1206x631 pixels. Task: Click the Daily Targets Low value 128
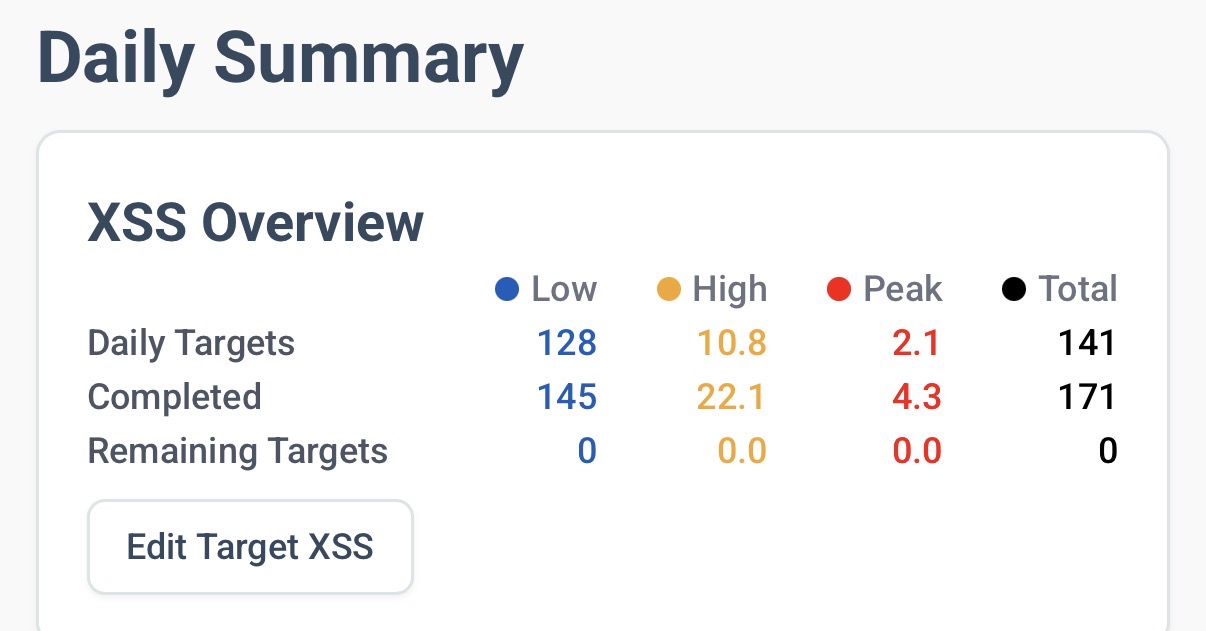coord(566,344)
